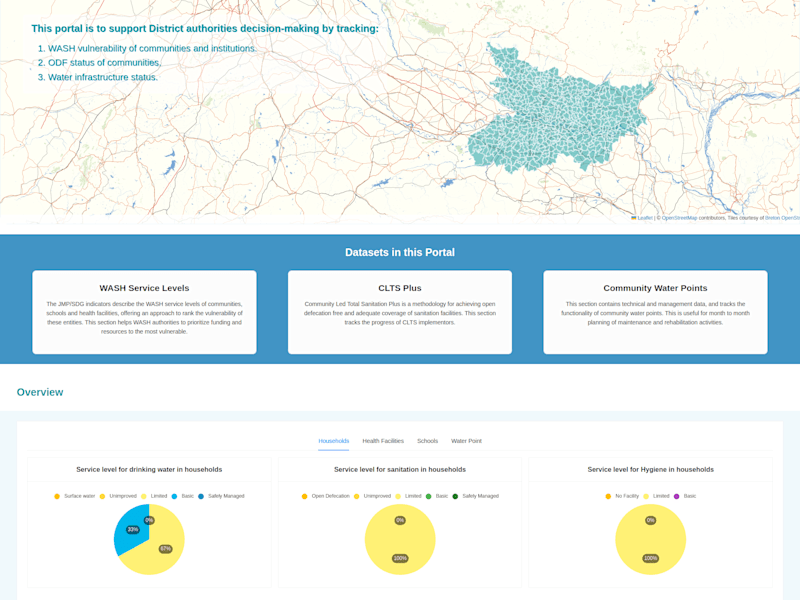Click the blue Basic legend dot for drinking water
This screenshot has height=600, width=800.
tap(174, 496)
